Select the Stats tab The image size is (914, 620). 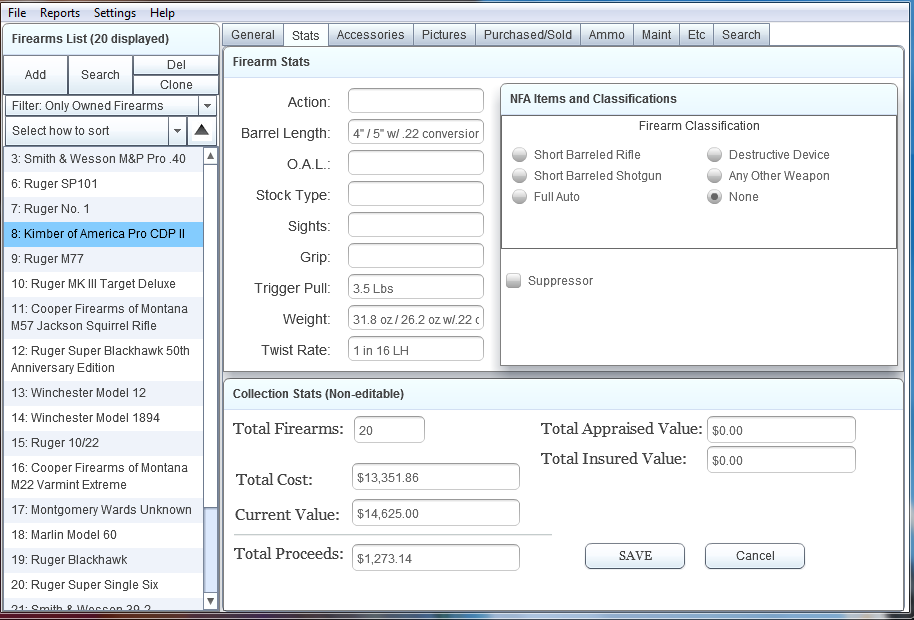(x=305, y=35)
